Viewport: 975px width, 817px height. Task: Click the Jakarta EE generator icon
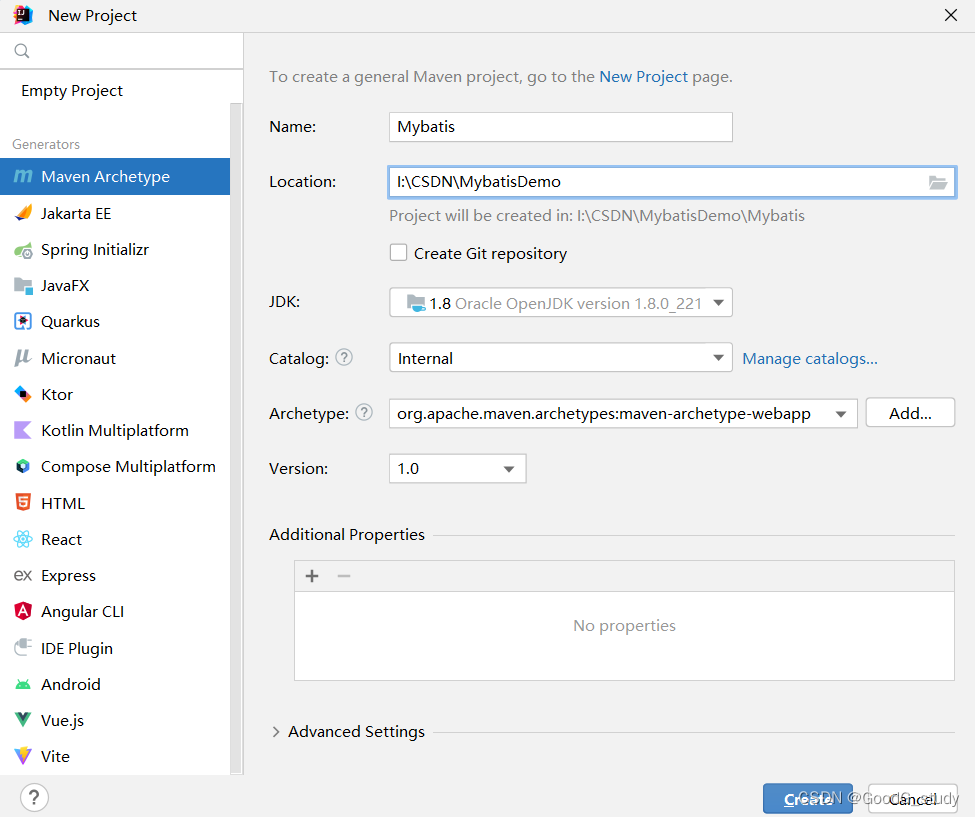[x=23, y=213]
